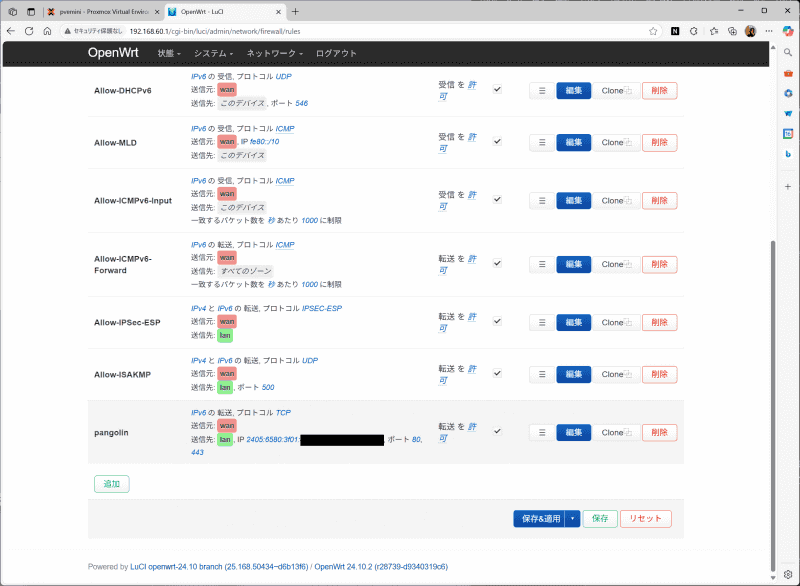Toggle the Allow-ICMPv6-Forward enable checkbox

(x=497, y=263)
